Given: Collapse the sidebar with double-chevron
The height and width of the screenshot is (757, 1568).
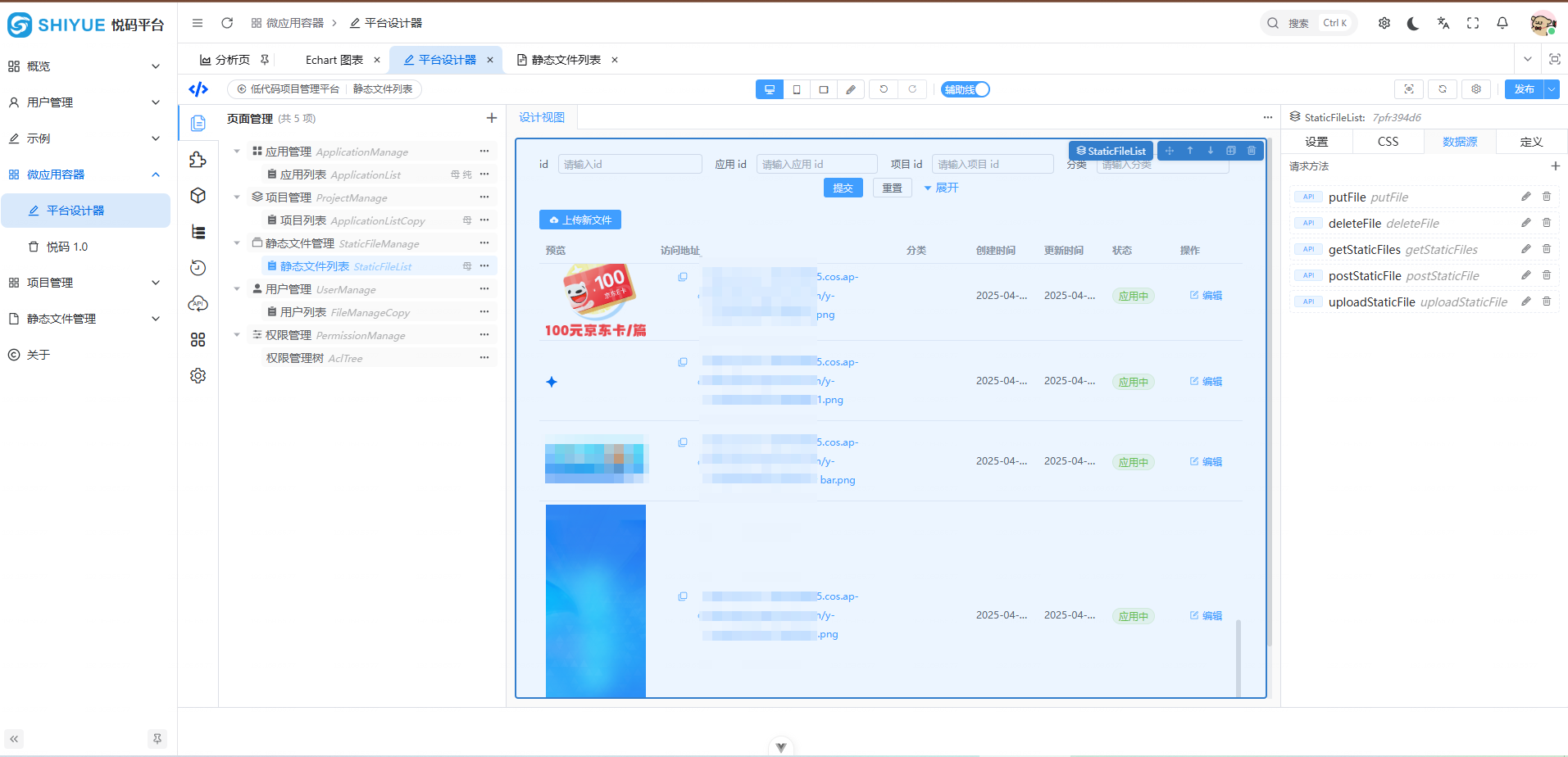Looking at the screenshot, I should coord(14,738).
